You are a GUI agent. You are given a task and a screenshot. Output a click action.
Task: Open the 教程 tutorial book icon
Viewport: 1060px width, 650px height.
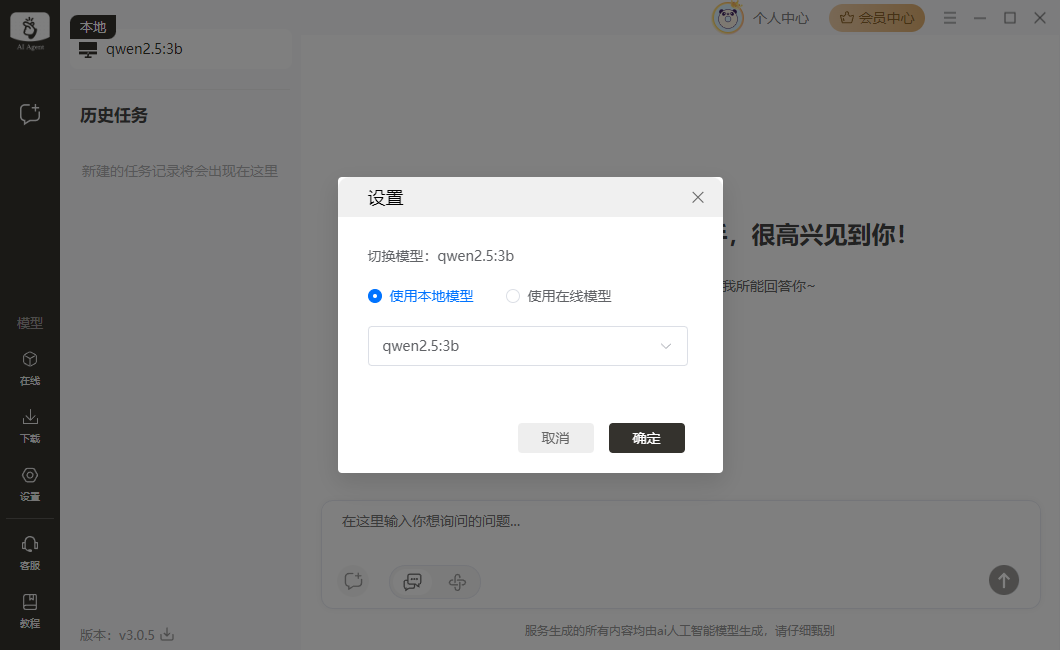[x=30, y=608]
